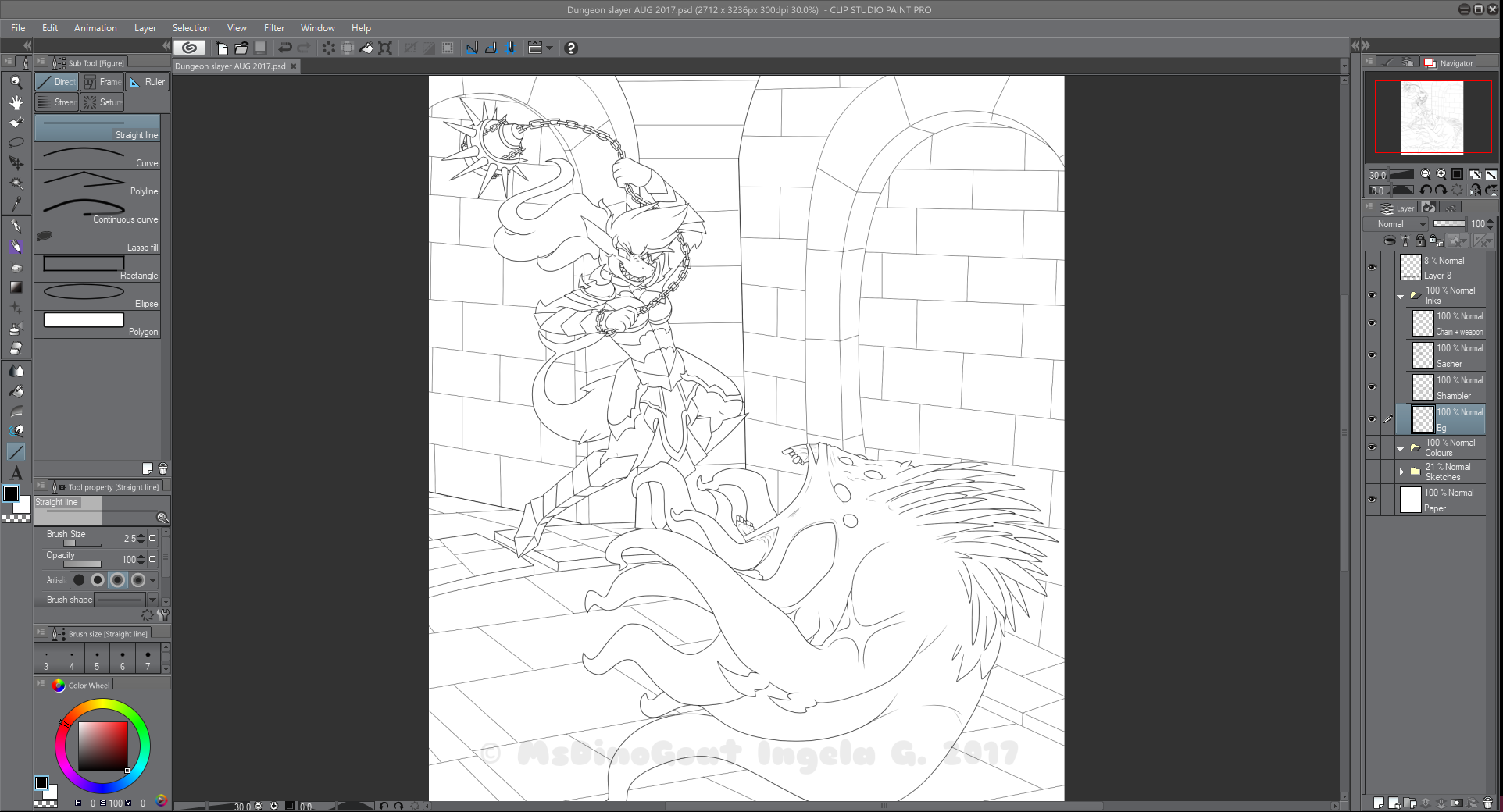Expand the Sketches layer folder

pos(1401,472)
